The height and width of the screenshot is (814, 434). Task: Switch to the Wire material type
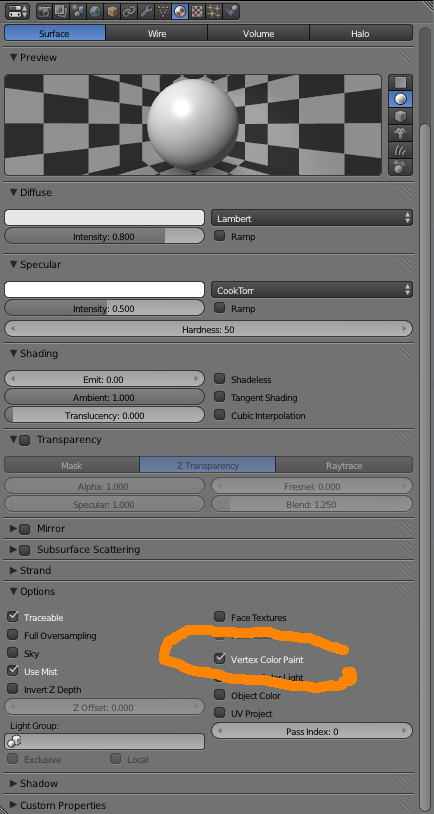(x=157, y=33)
